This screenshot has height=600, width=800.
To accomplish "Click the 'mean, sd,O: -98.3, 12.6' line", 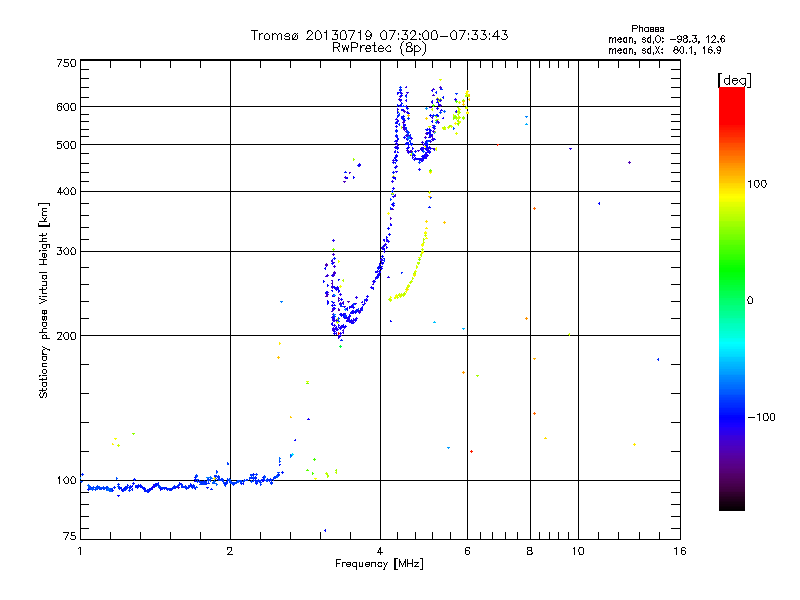I will click(x=666, y=39).
